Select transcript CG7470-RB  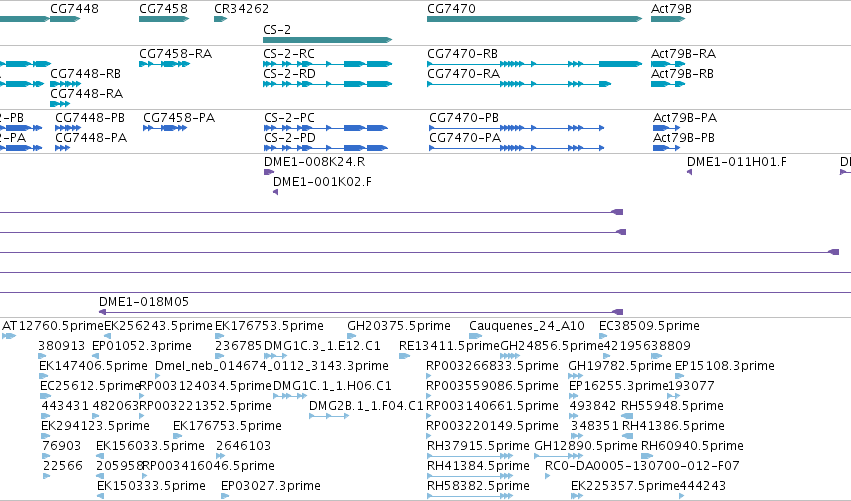point(535,64)
